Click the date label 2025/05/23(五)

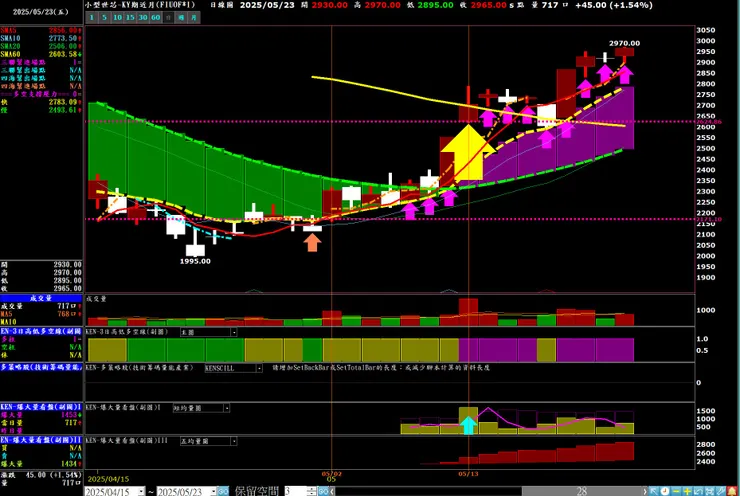(x=41, y=12)
